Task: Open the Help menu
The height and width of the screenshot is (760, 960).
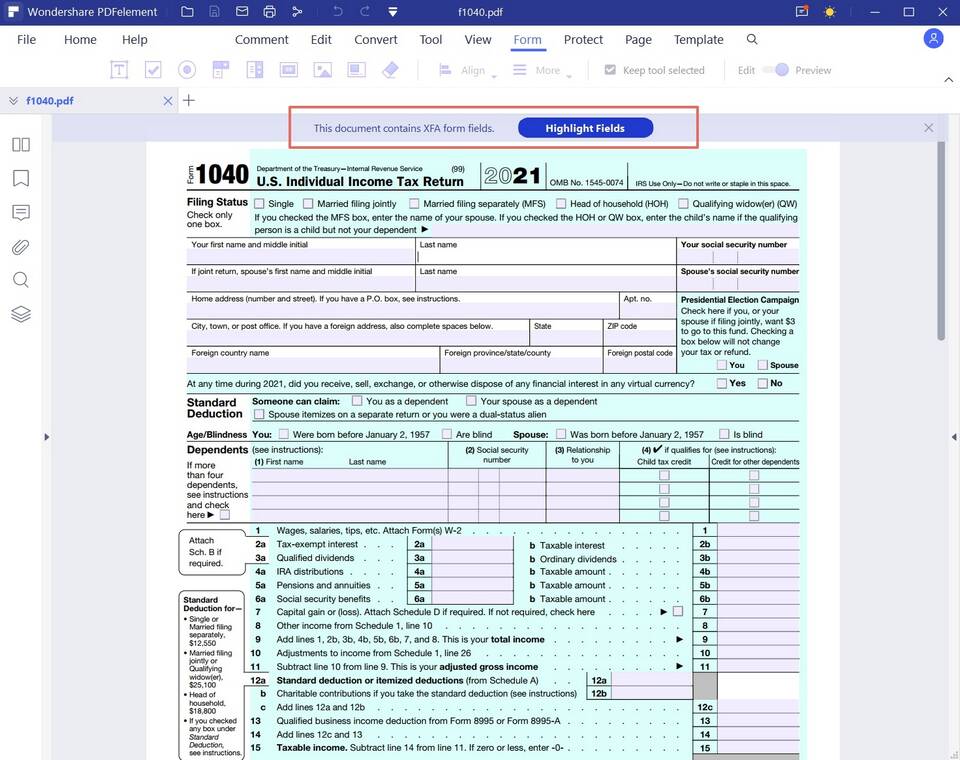Action: 135,39
